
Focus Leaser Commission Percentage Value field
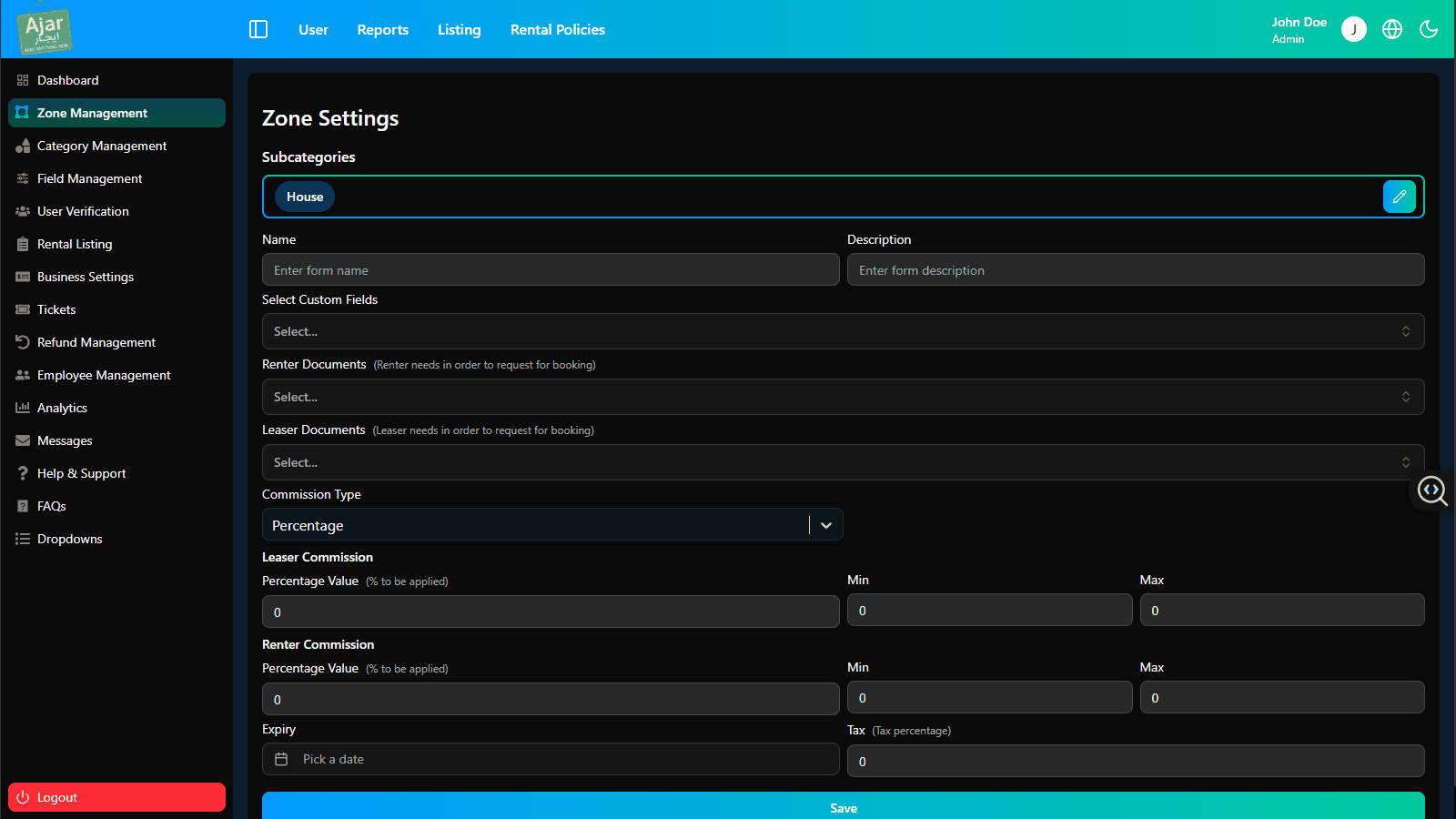click(551, 612)
